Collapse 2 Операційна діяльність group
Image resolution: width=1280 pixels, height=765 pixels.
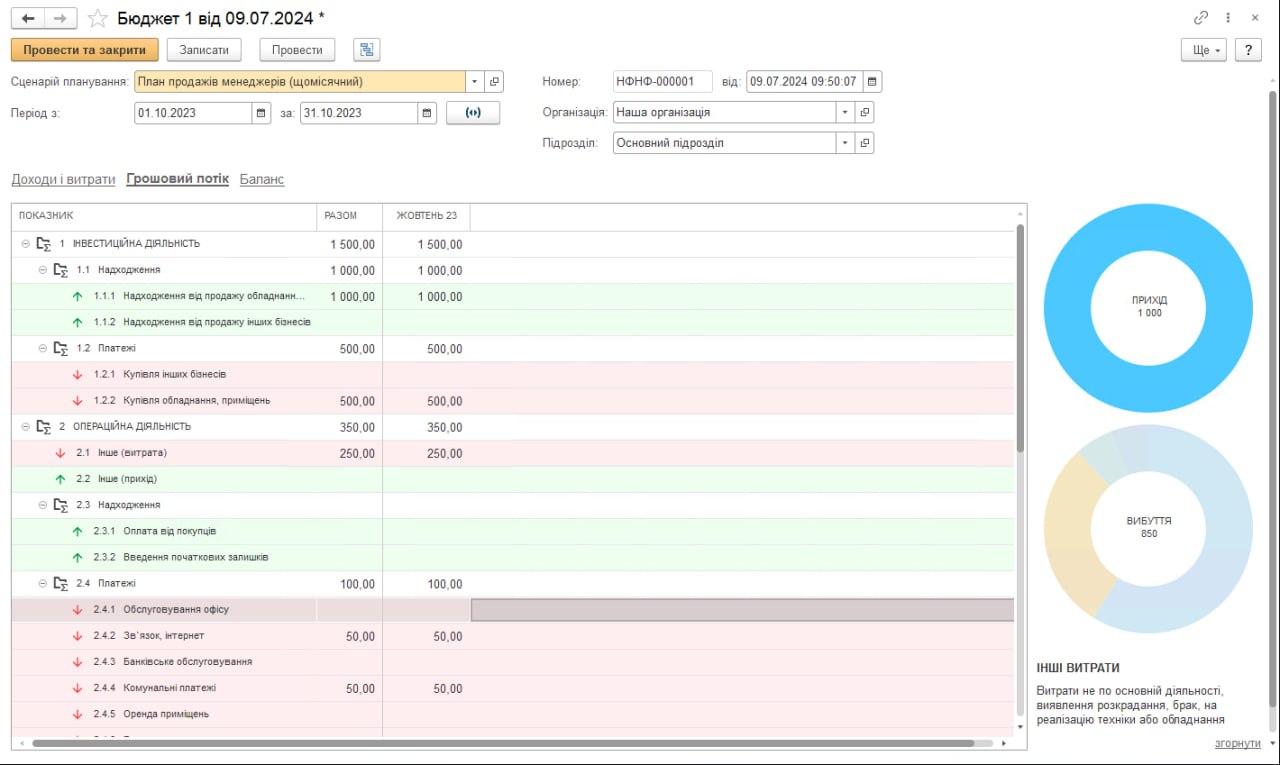pyautogui.click(x=25, y=427)
